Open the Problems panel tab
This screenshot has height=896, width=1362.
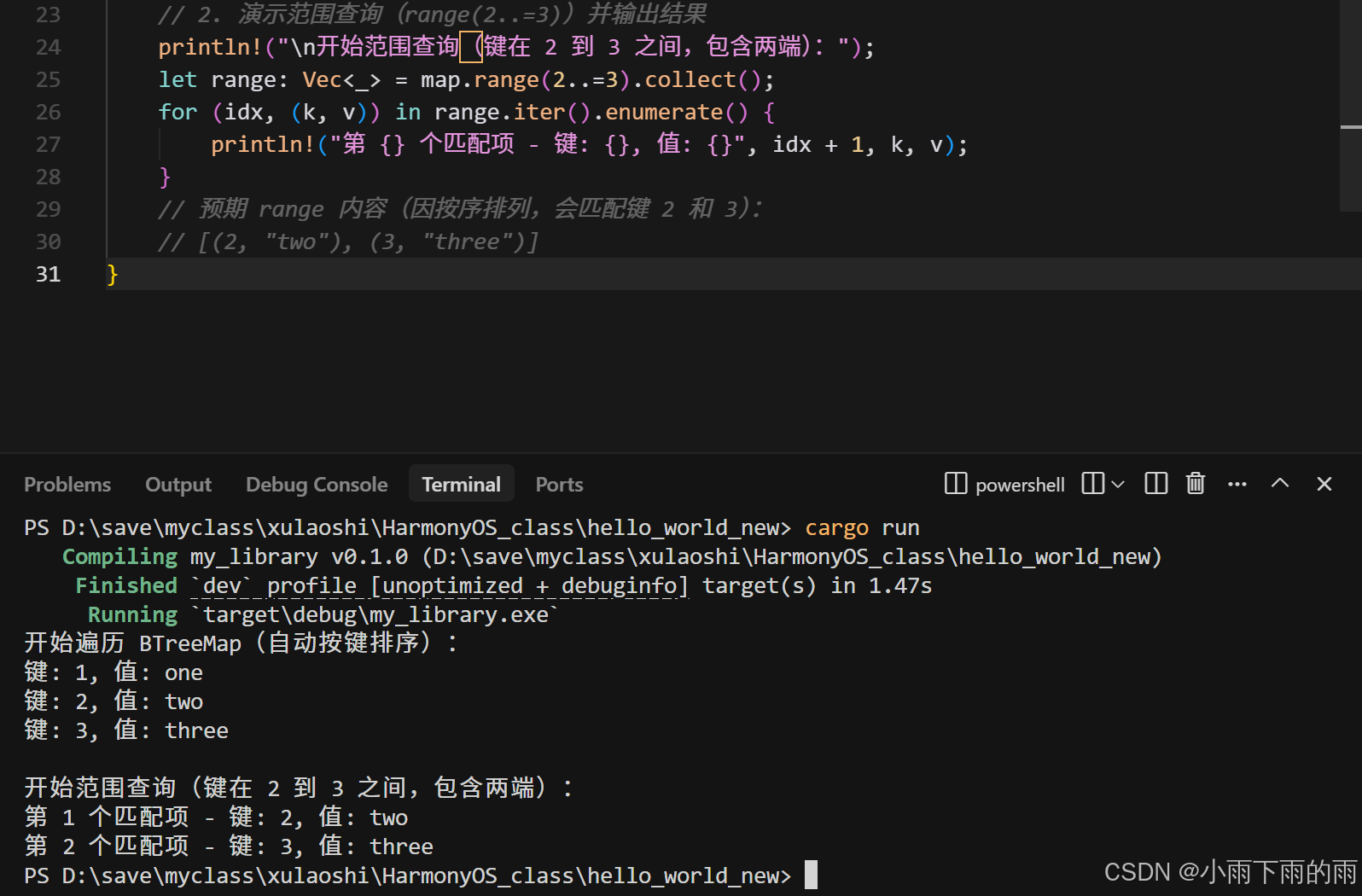point(67,485)
